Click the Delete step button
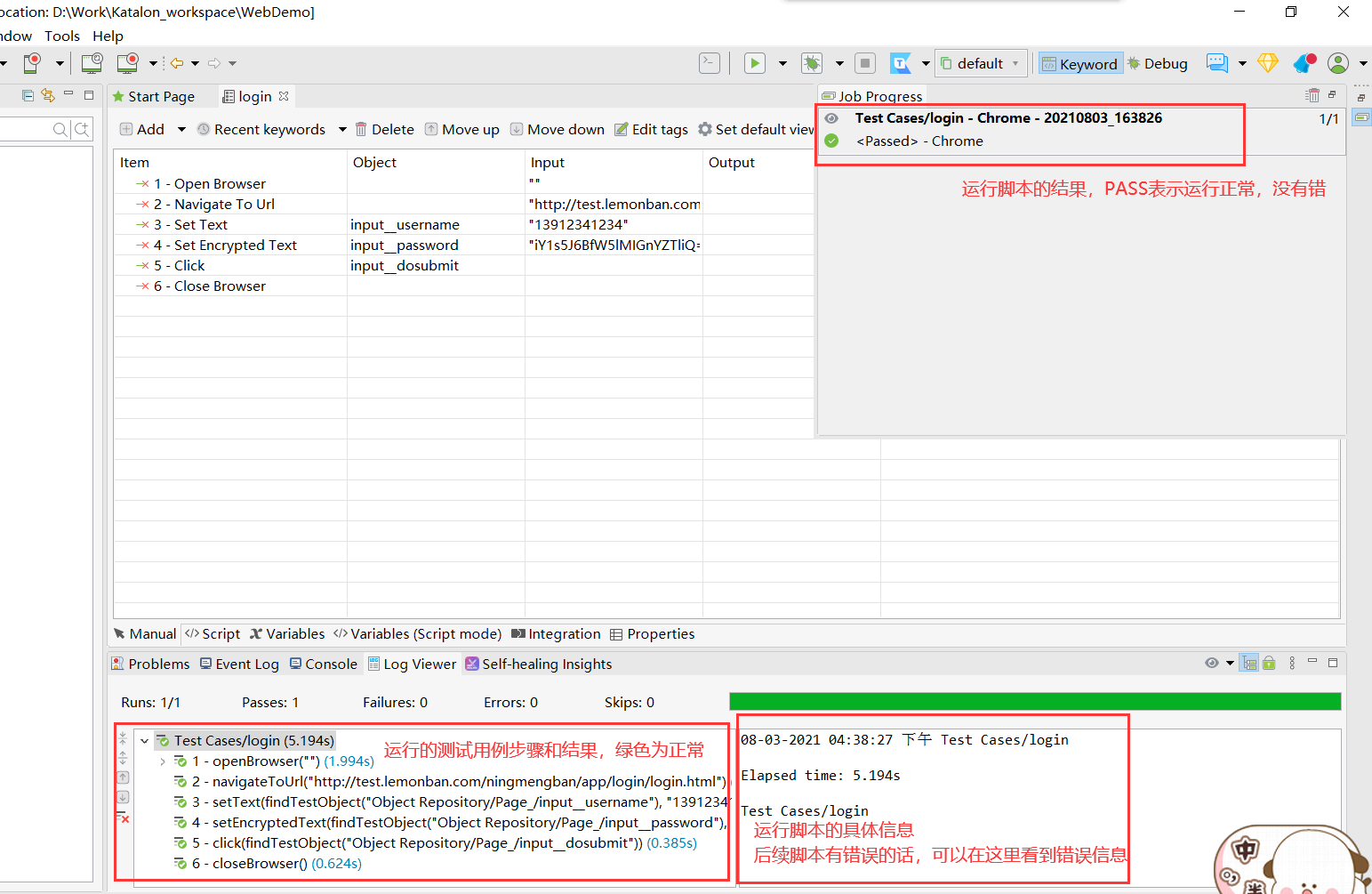The width and height of the screenshot is (1372, 894). (x=384, y=130)
